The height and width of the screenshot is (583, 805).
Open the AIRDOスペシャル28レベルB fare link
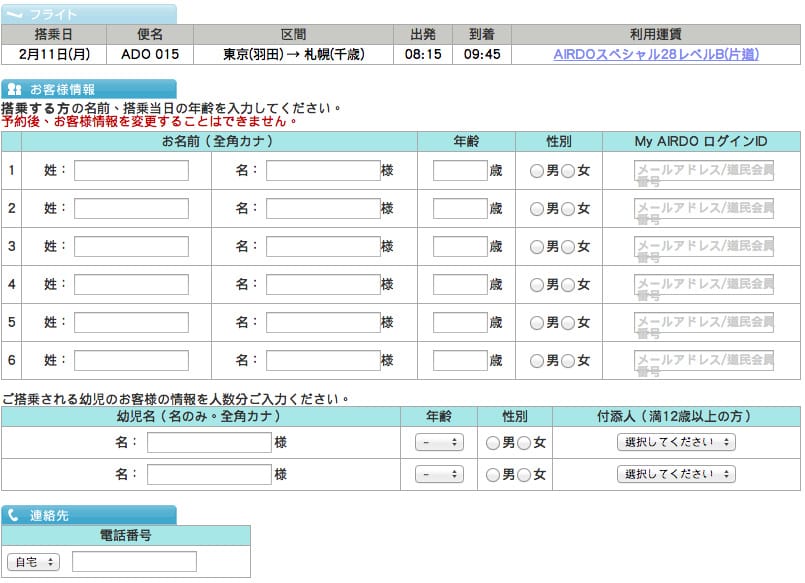tap(654, 57)
